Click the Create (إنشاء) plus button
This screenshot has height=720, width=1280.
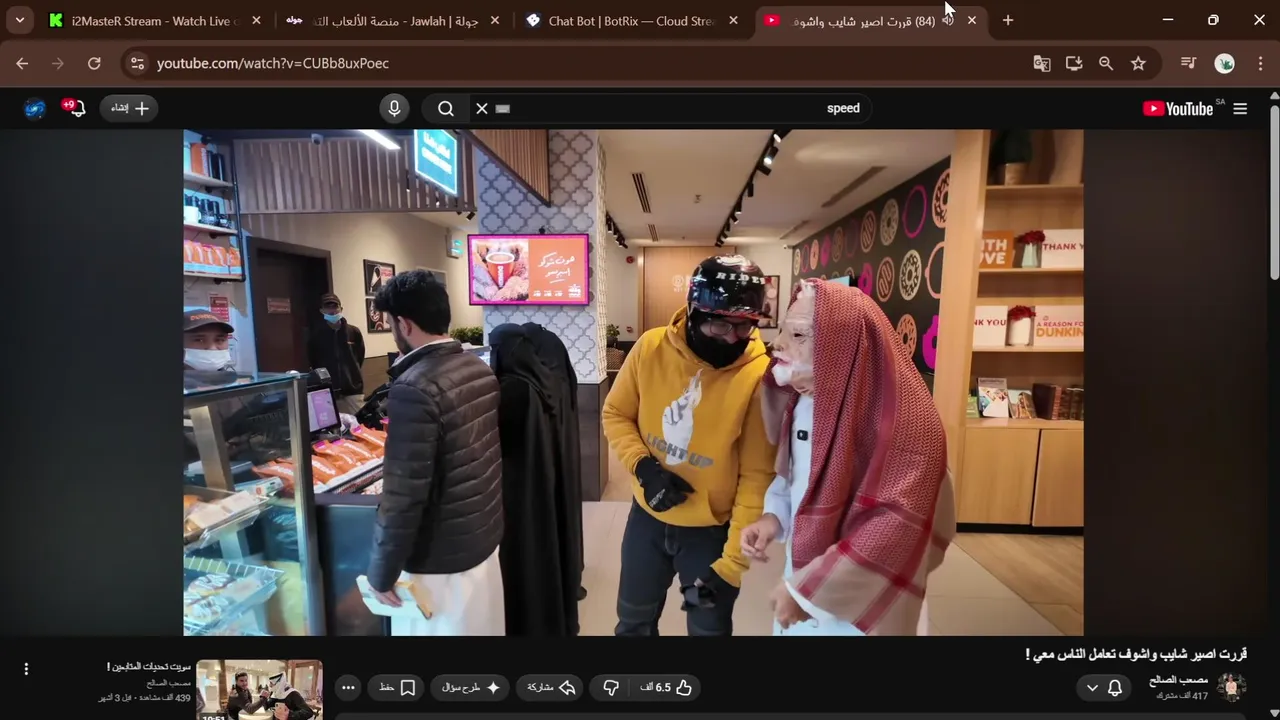click(x=128, y=108)
